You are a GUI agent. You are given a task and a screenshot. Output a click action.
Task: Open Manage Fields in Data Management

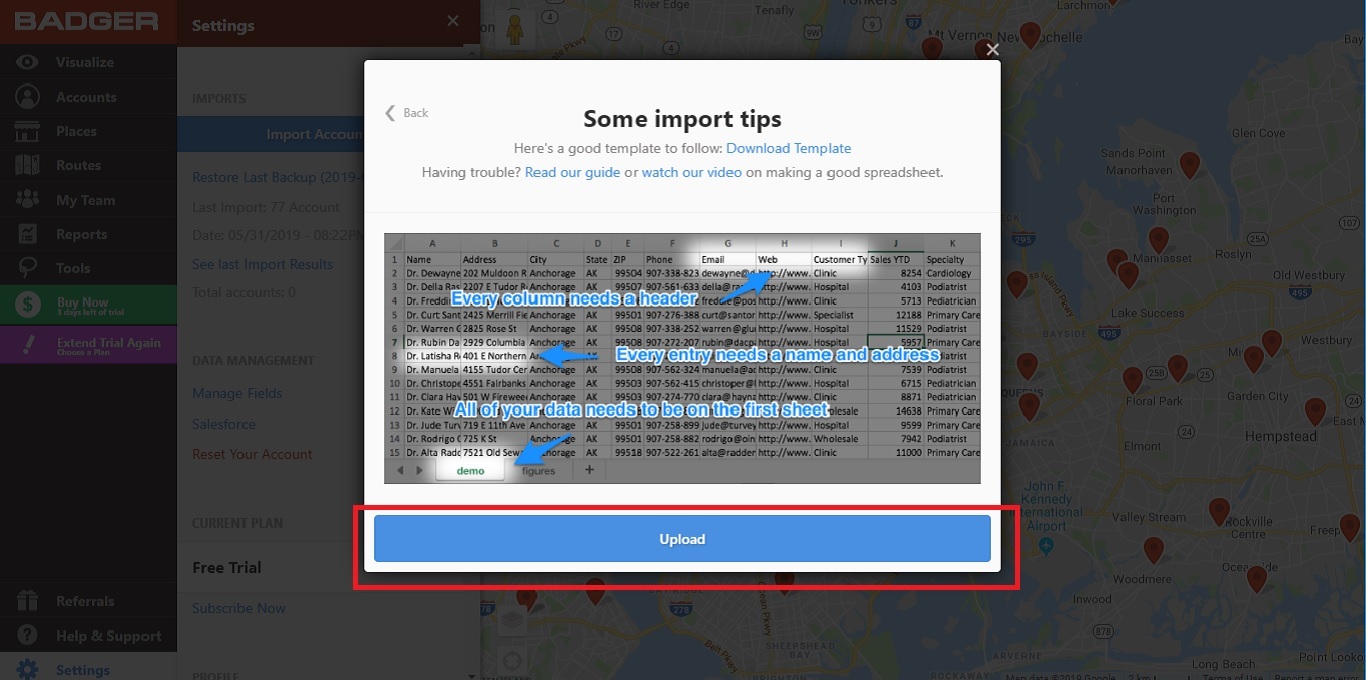tap(237, 393)
